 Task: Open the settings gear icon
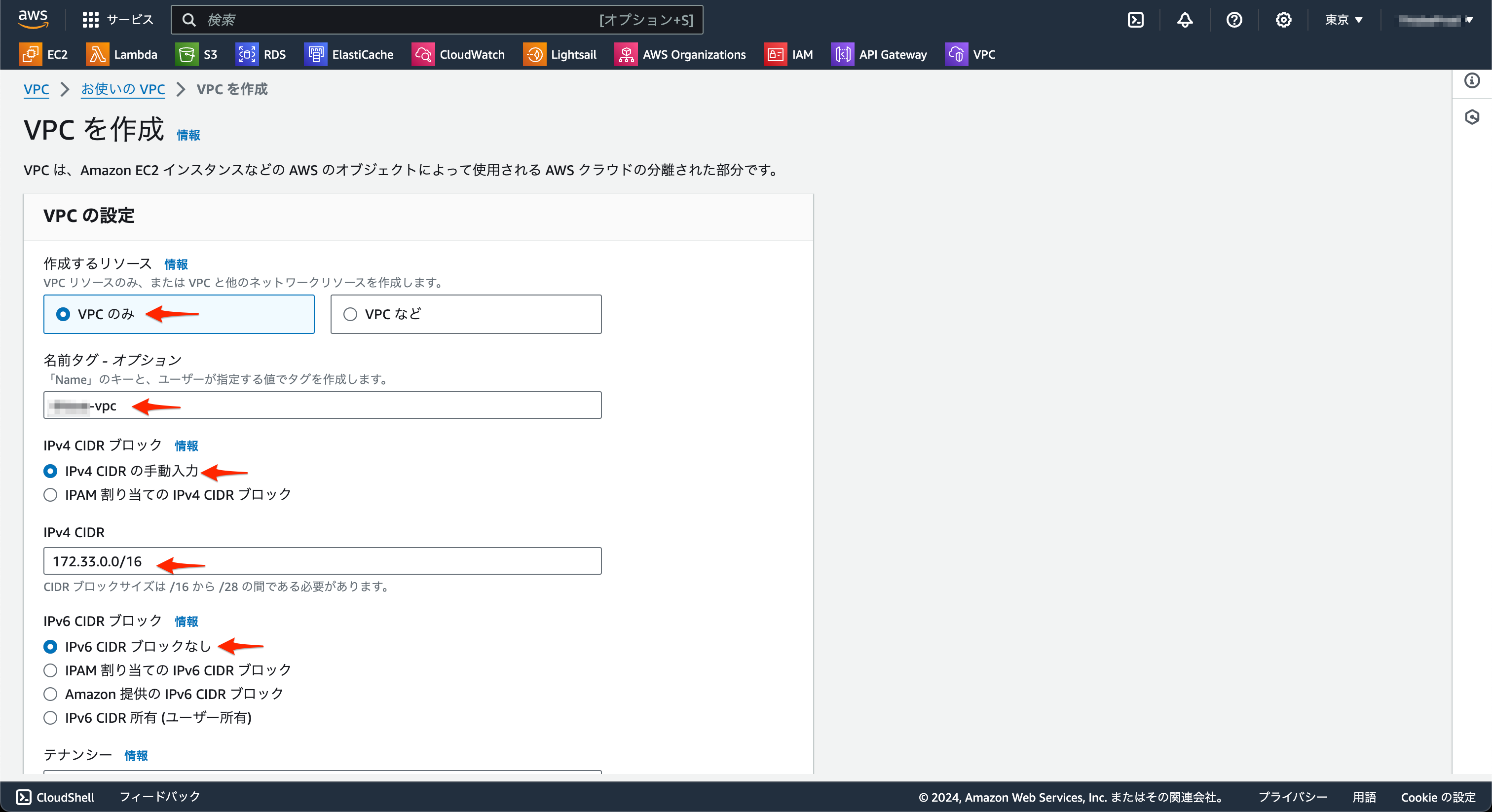coord(1283,19)
